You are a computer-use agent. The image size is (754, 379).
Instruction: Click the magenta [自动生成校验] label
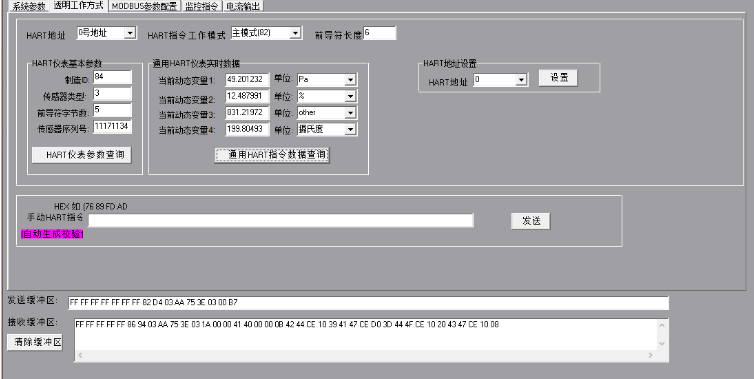(x=52, y=234)
